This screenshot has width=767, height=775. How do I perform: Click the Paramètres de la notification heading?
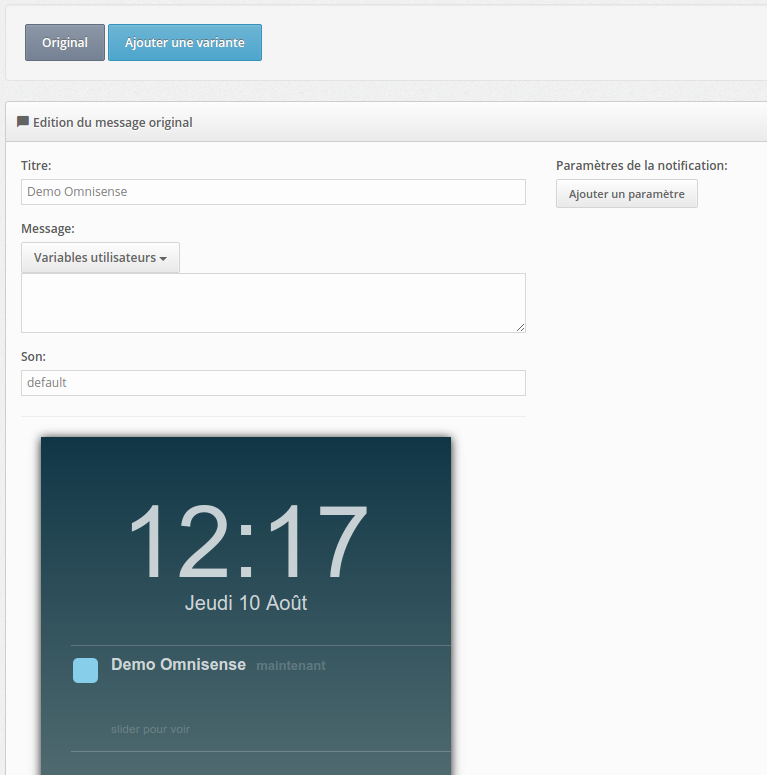coord(641,165)
